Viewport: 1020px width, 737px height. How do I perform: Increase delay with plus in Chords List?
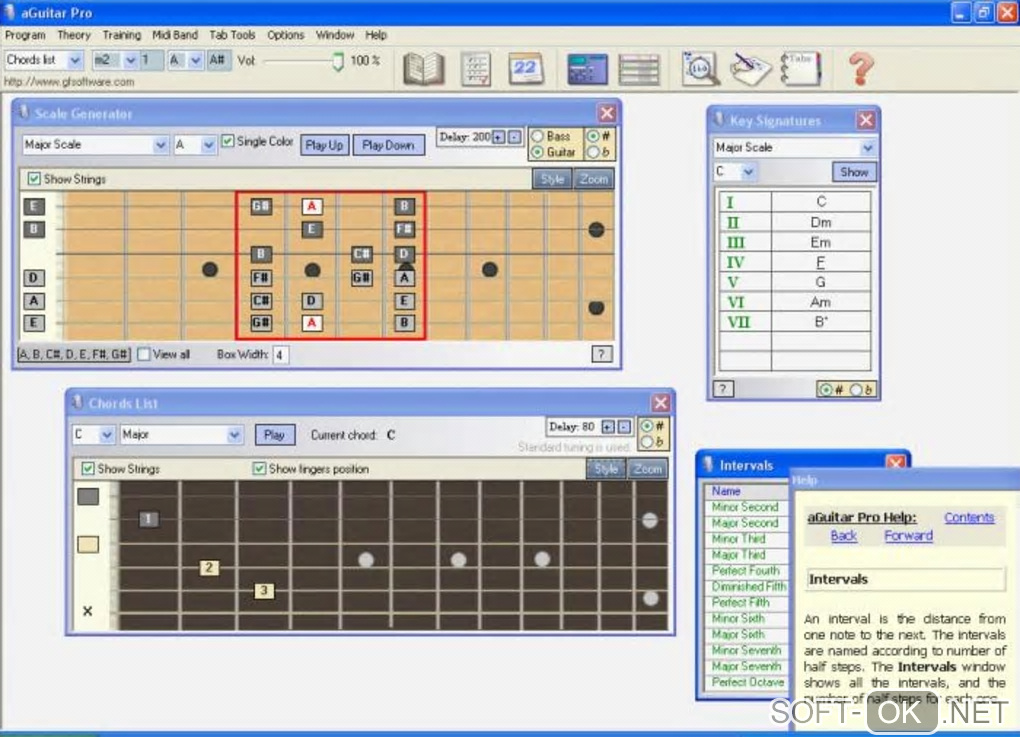(x=608, y=427)
